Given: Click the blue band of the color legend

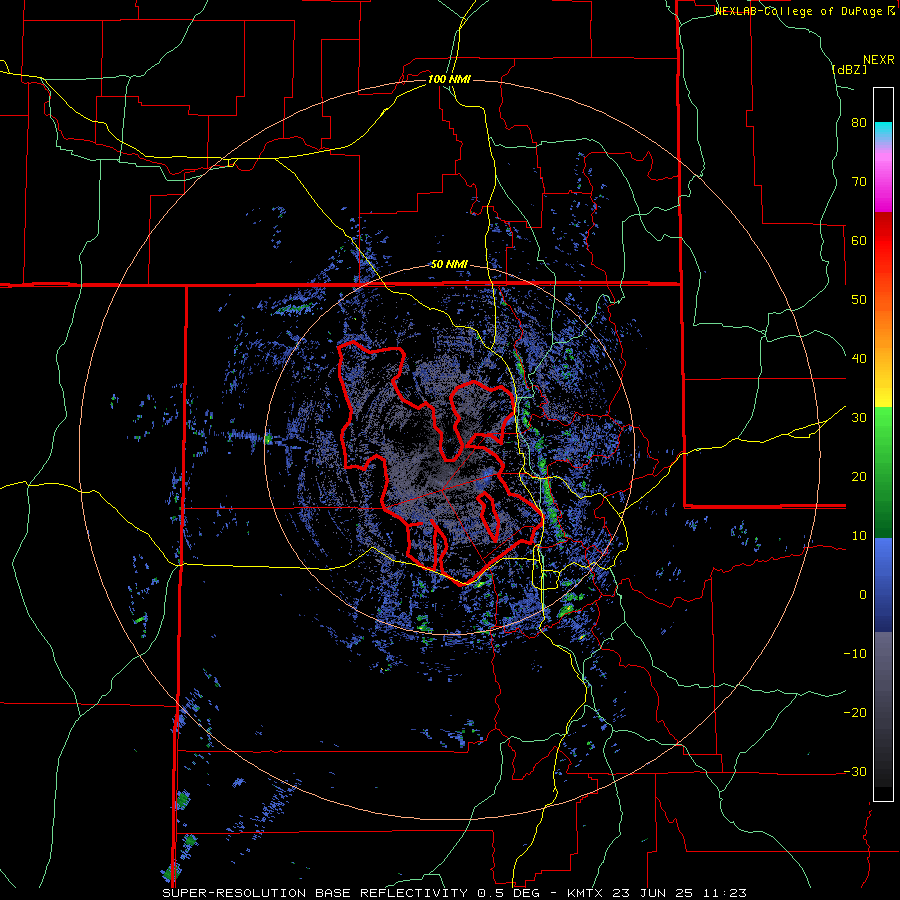Looking at the screenshot, I should 883,585.
